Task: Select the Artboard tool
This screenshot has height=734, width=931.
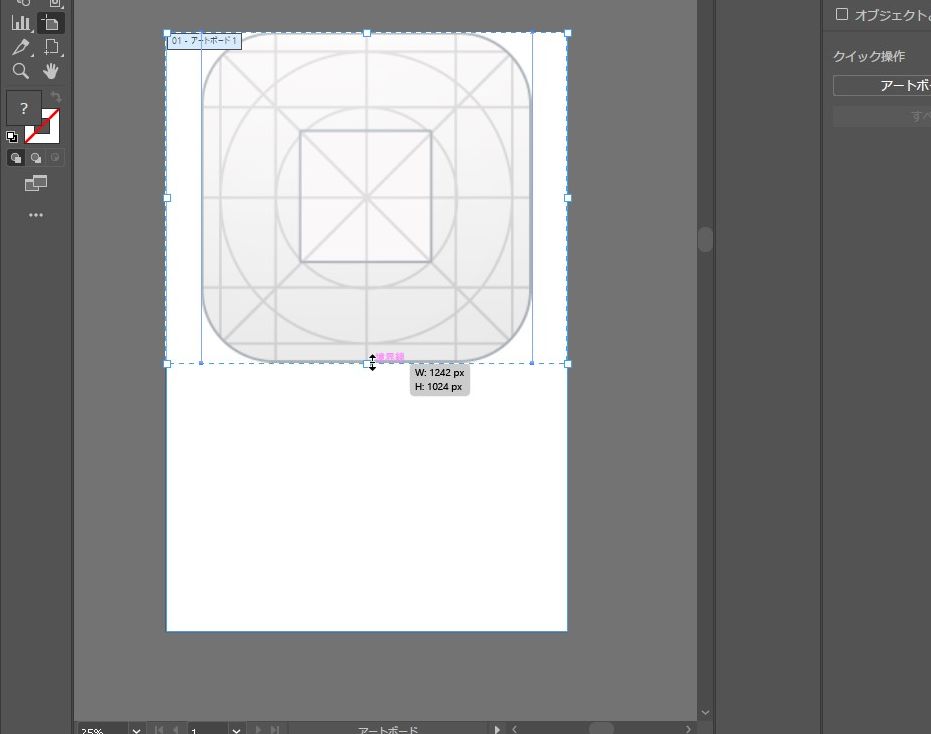Action: click(51, 22)
